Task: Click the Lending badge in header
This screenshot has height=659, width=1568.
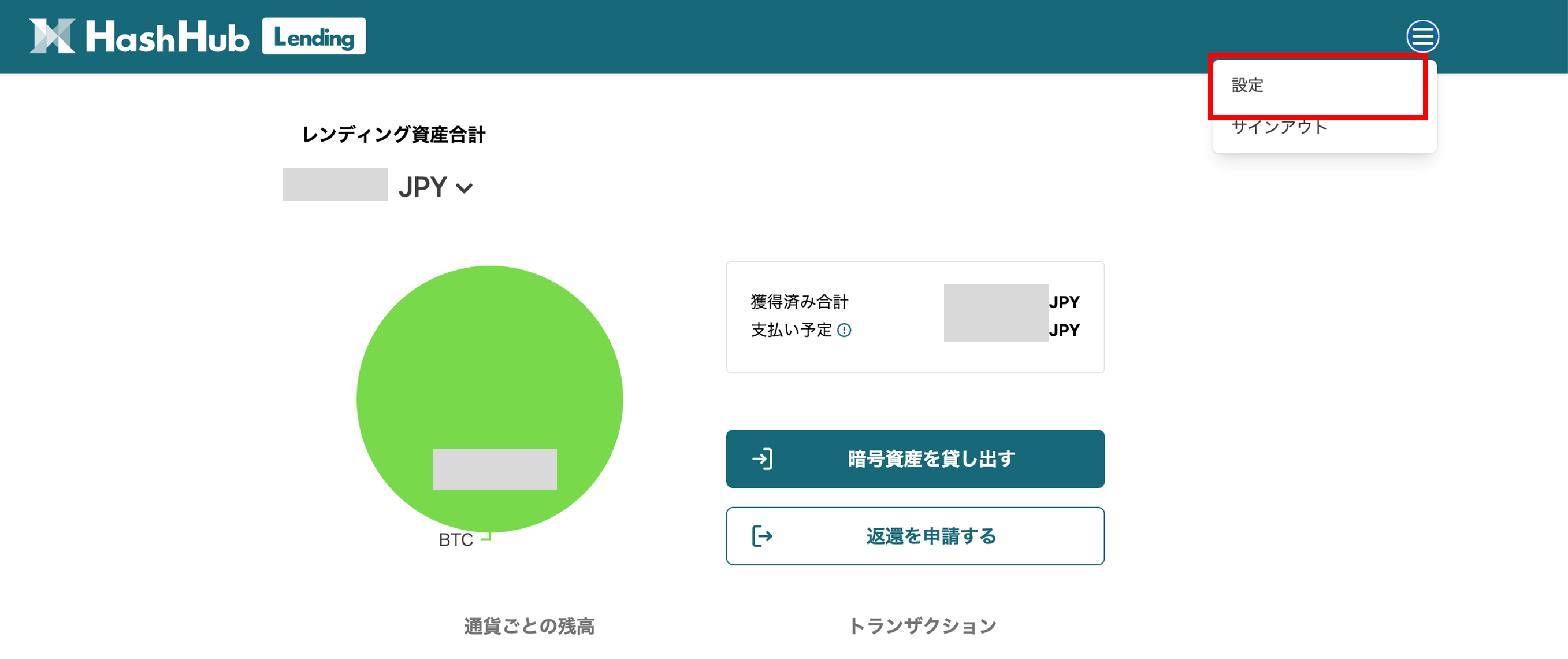Action: pyautogui.click(x=314, y=36)
